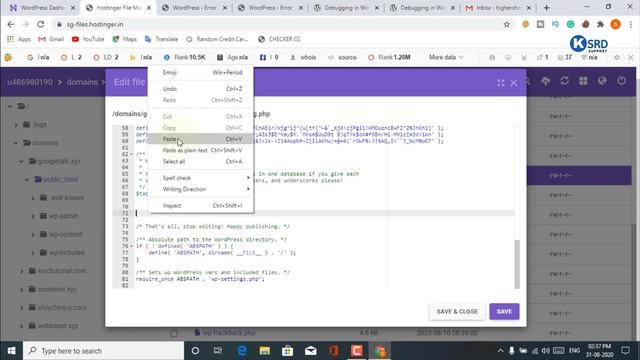Image resolution: width=640 pixels, height=360 pixels.
Task: Open the Apps bookmarks shortcut
Action: [19, 39]
